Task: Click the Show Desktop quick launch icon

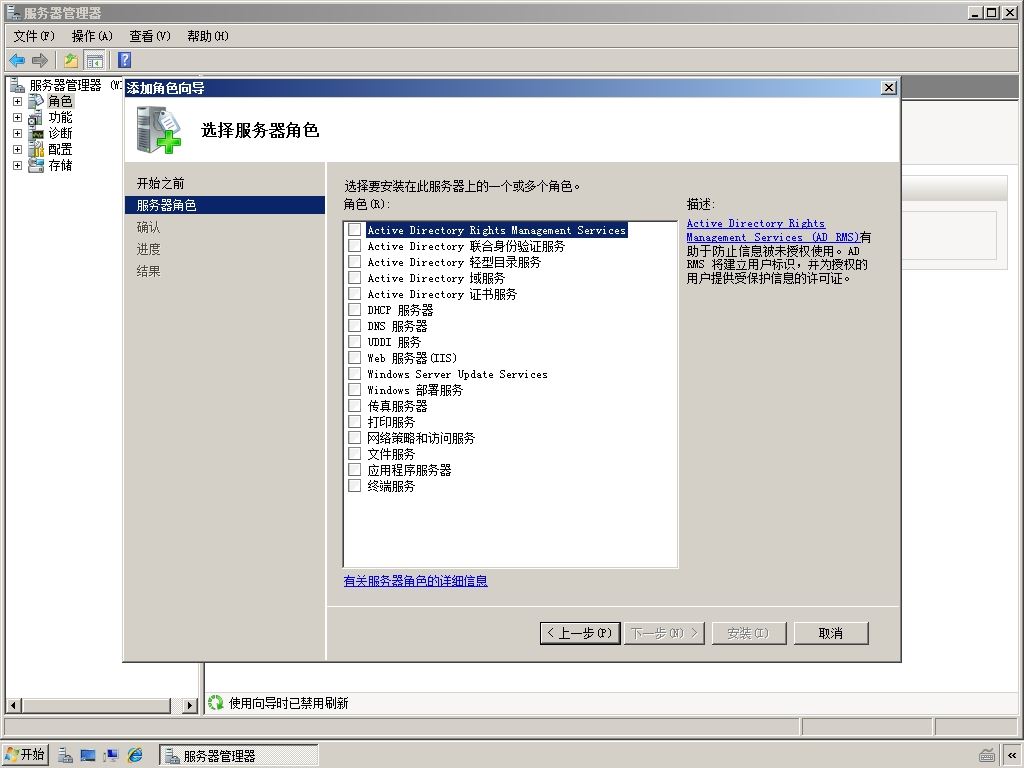Action: click(x=88, y=756)
